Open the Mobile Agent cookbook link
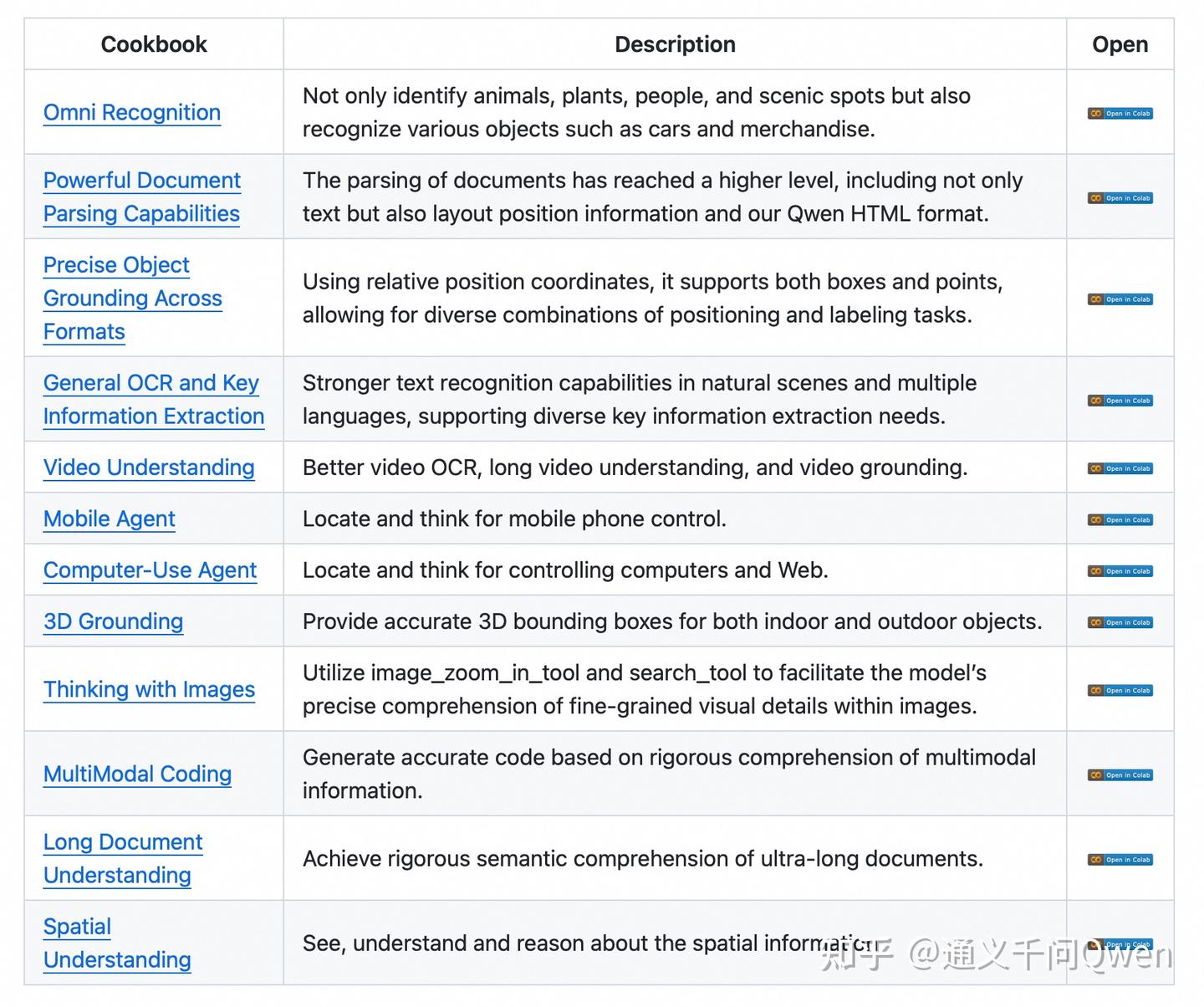Screen dimensions: 1204x1007 (x=110, y=519)
